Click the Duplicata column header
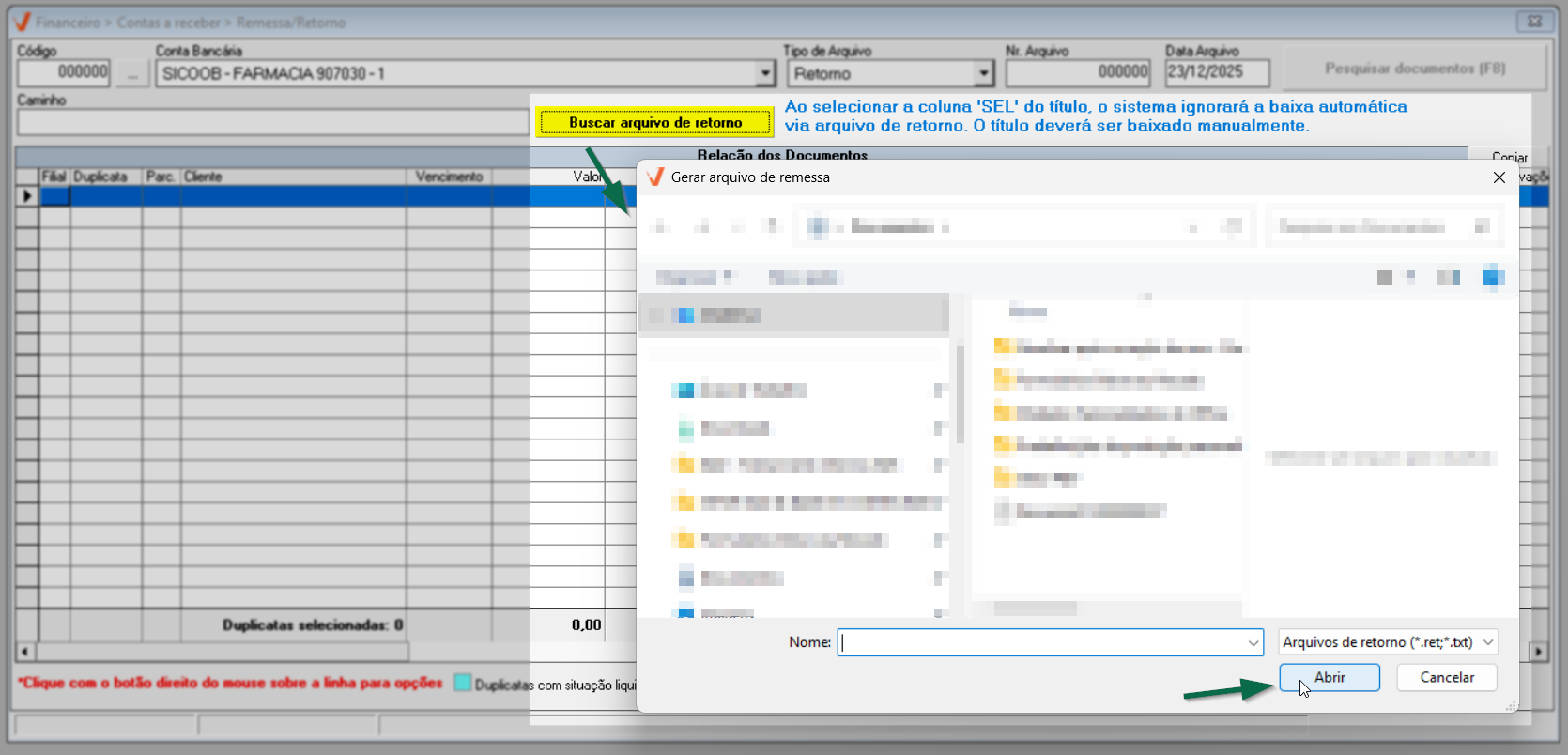The width and height of the screenshot is (1568, 755). 106,177
